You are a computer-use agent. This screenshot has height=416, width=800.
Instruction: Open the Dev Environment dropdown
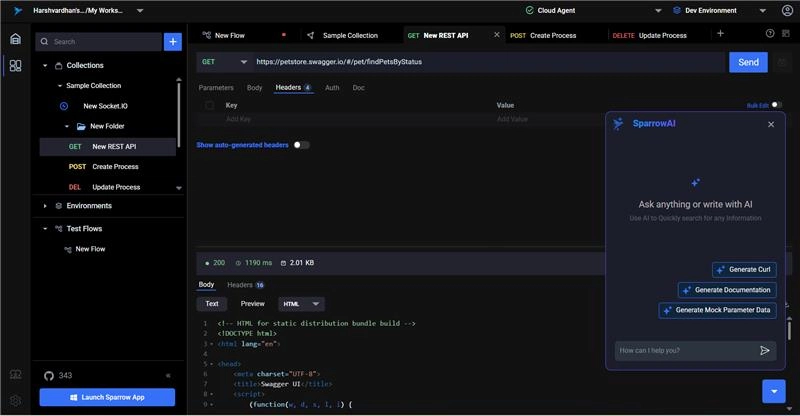762,10
